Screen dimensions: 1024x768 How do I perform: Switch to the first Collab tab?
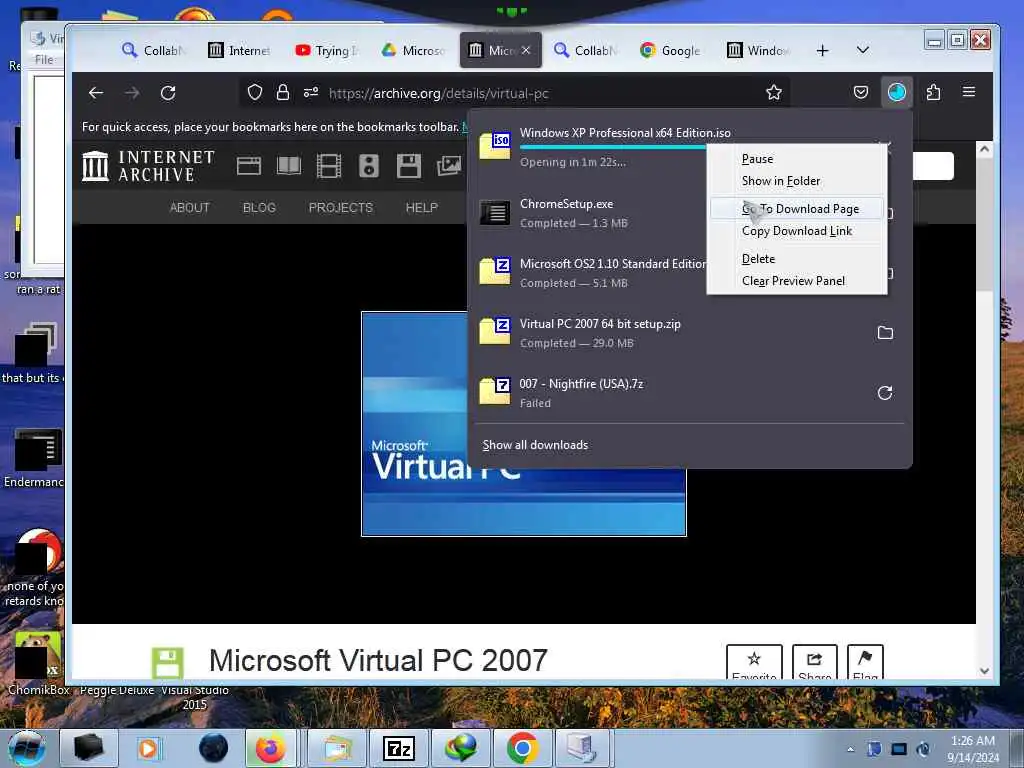(x=155, y=50)
